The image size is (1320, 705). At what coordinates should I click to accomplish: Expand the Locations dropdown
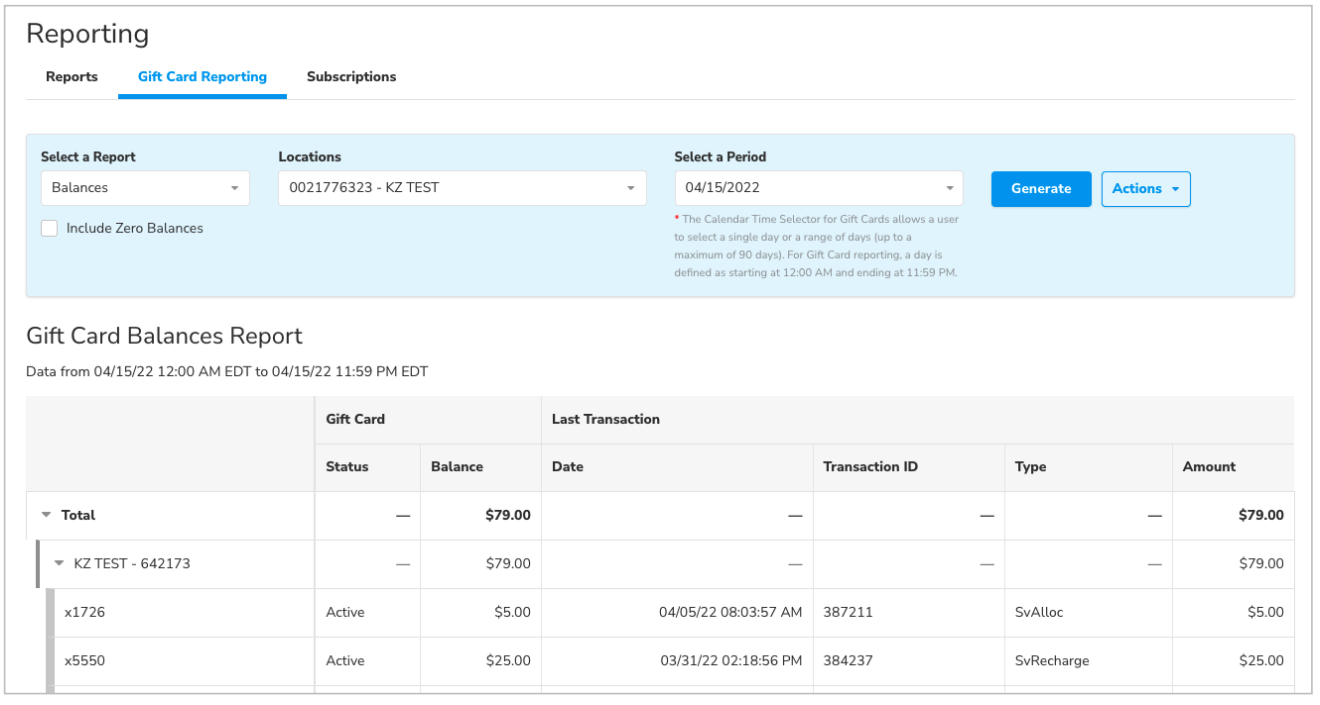click(x=462, y=188)
